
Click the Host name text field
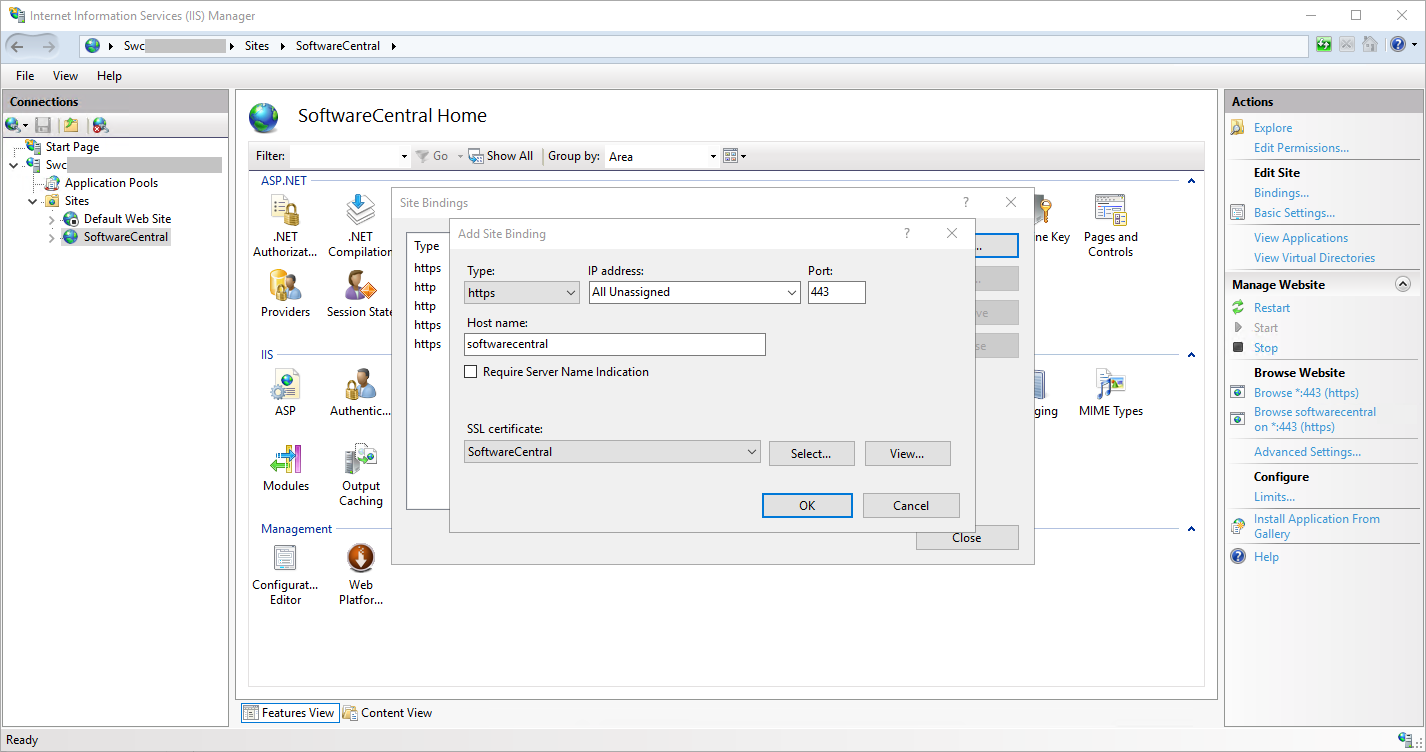[615, 344]
